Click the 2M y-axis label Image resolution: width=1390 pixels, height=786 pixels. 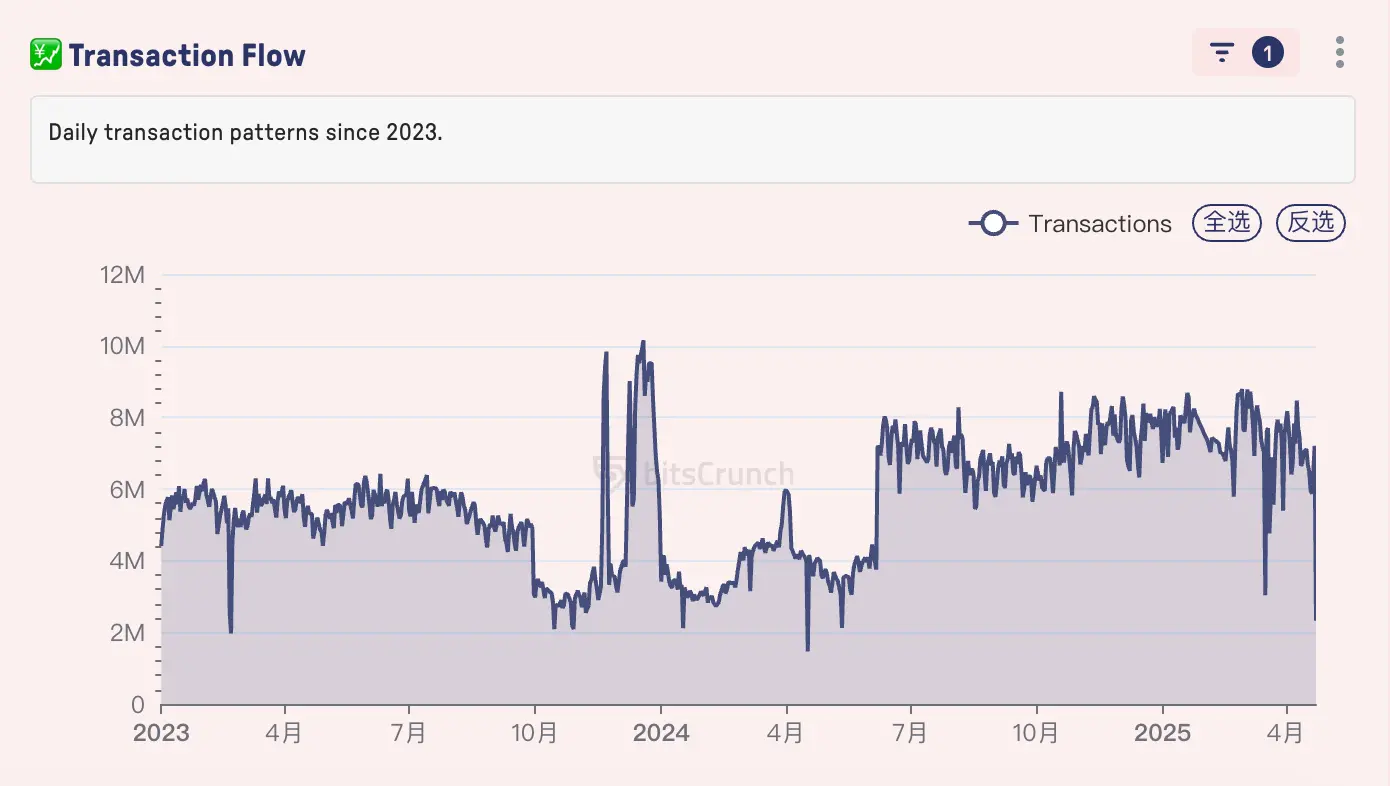pyautogui.click(x=127, y=633)
